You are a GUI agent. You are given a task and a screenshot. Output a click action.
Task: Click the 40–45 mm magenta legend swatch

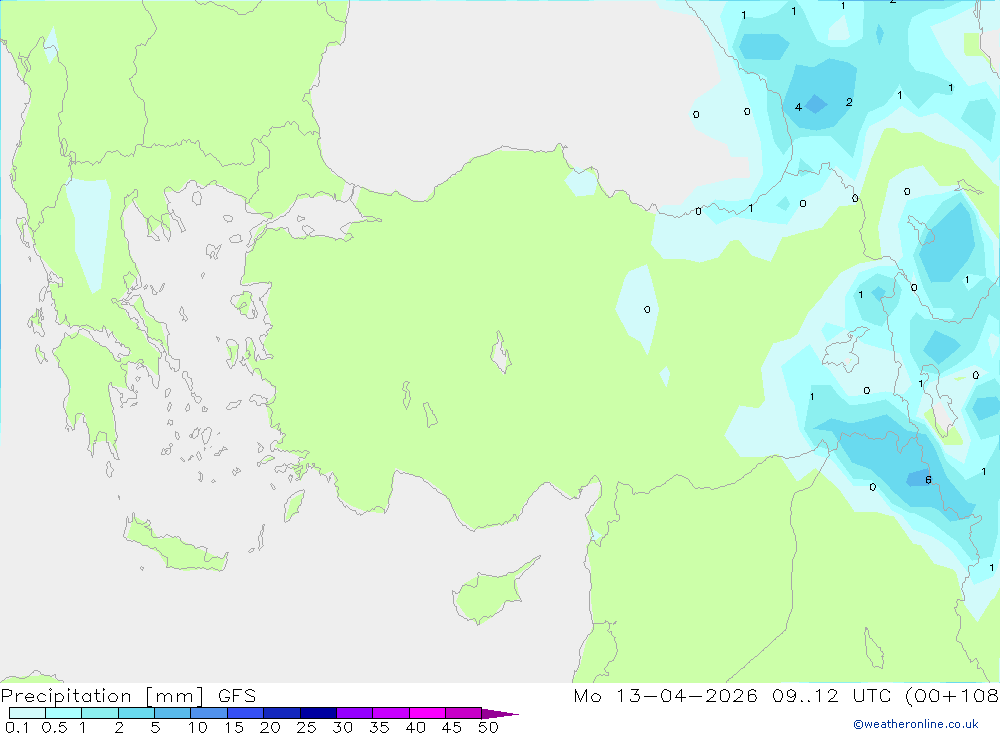(427, 713)
